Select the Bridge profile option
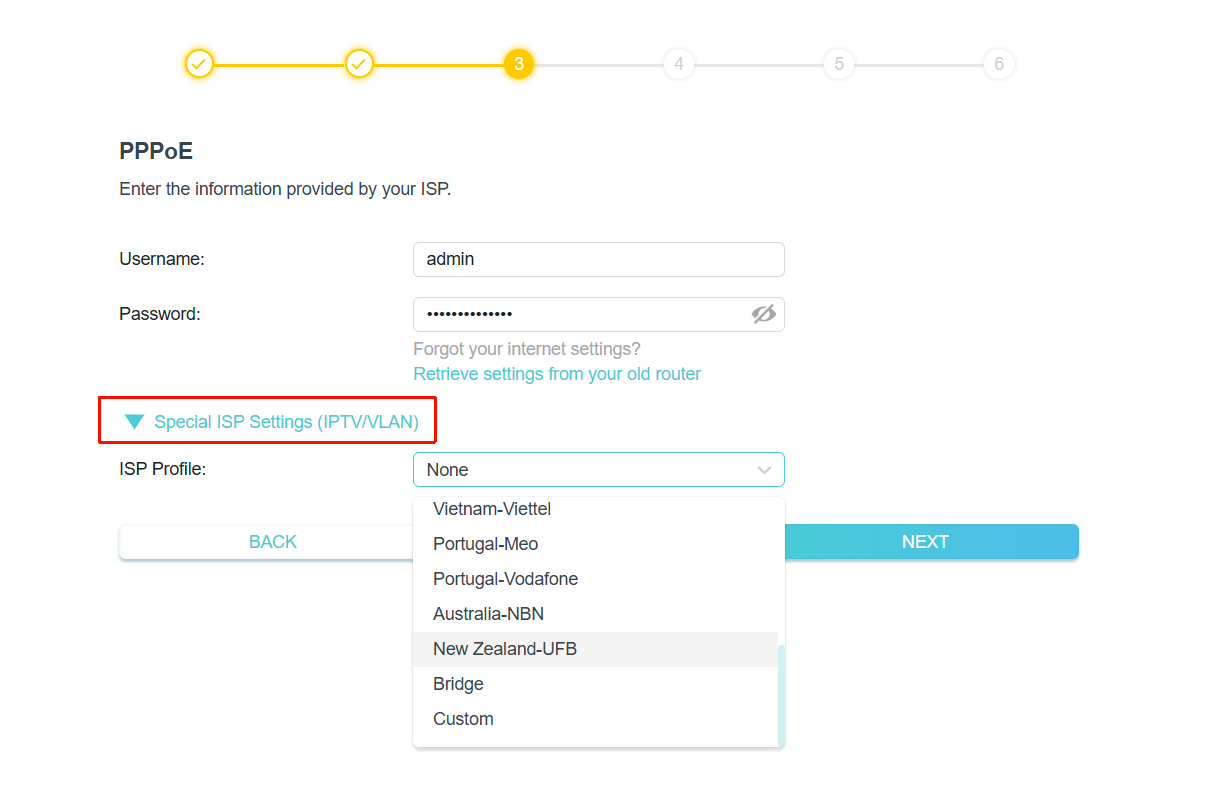The height and width of the screenshot is (810, 1210). coord(458,683)
